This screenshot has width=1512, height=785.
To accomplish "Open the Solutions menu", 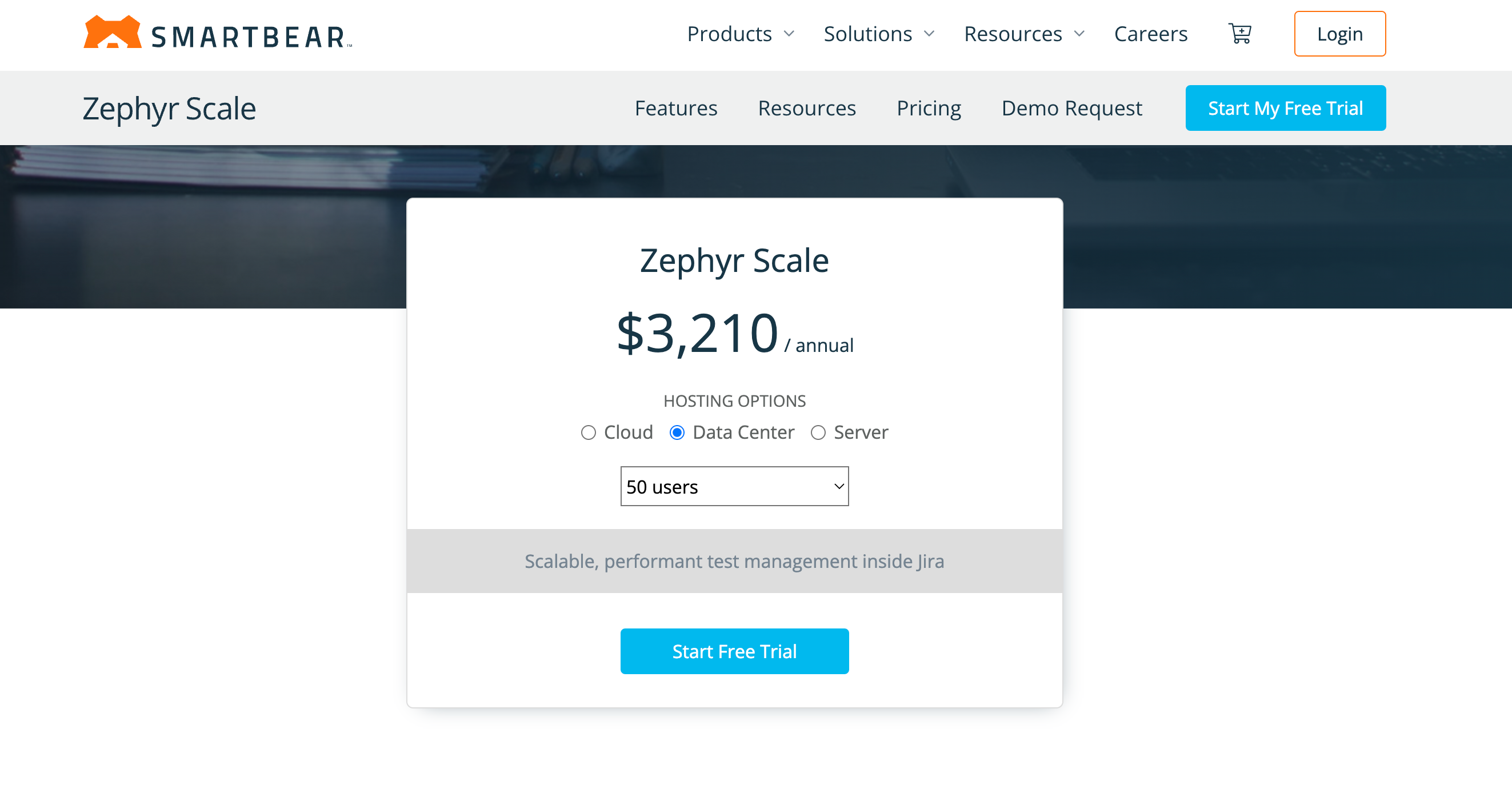I will point(867,34).
